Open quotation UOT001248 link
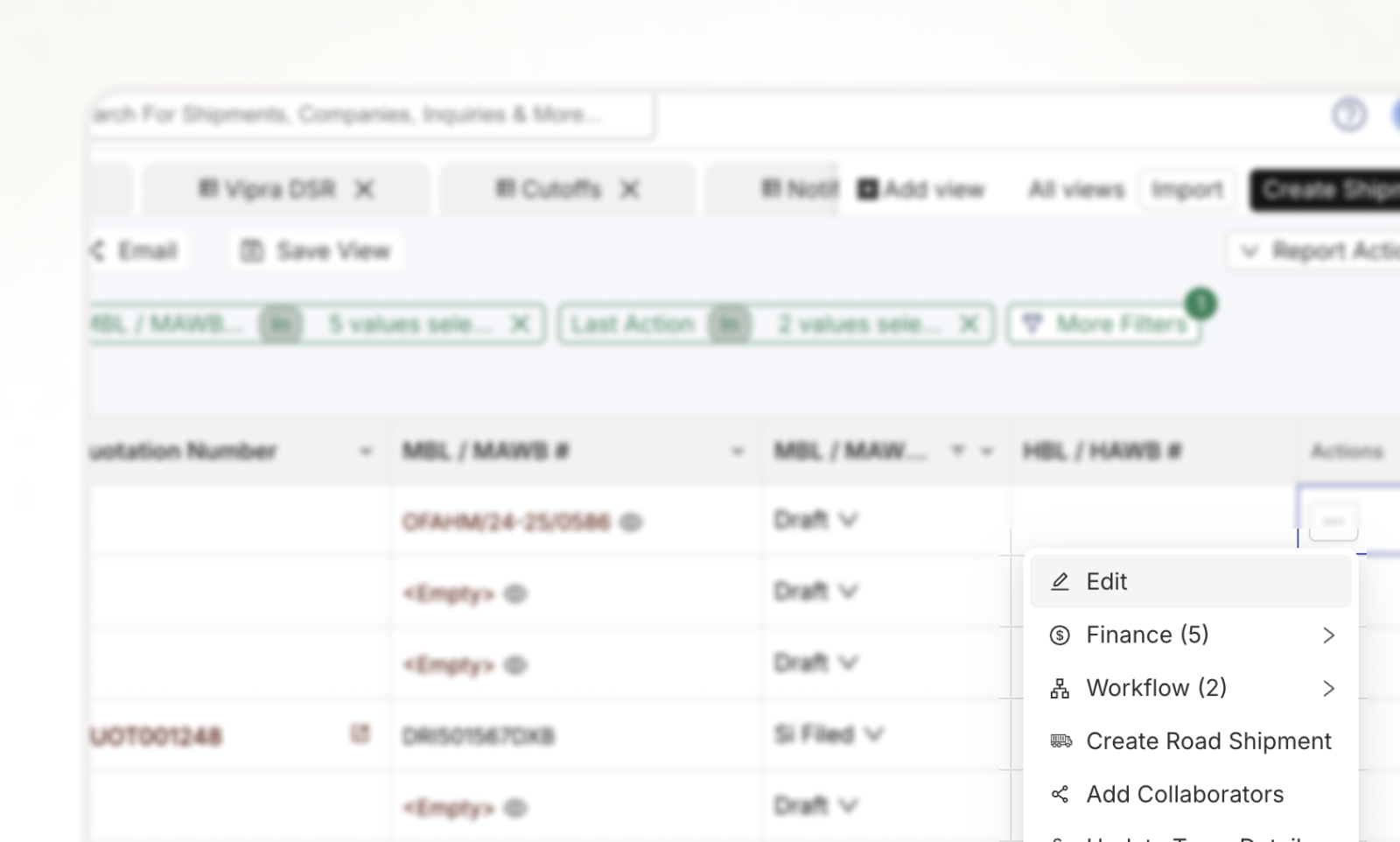Screen dimensions: 1400x842 (155, 736)
